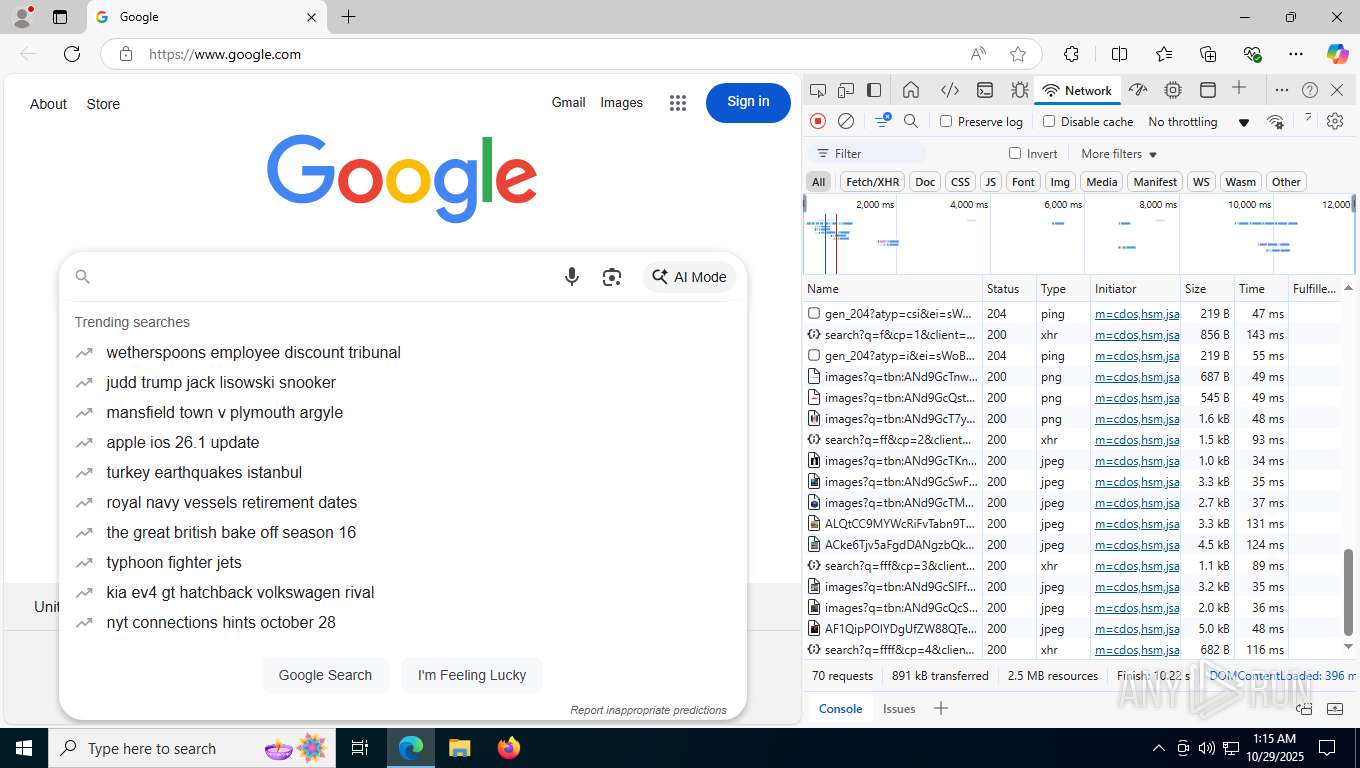Open the Sources bug icon tool

[x=1019, y=90]
